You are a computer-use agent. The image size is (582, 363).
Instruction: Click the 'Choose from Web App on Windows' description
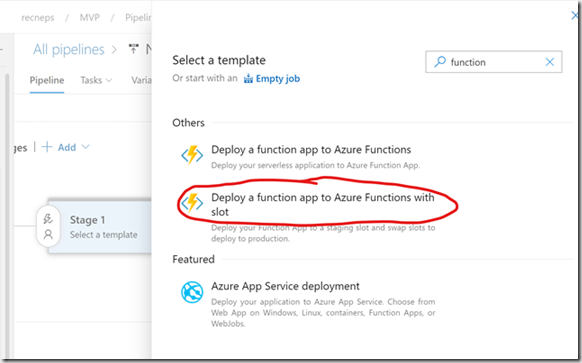(323, 313)
